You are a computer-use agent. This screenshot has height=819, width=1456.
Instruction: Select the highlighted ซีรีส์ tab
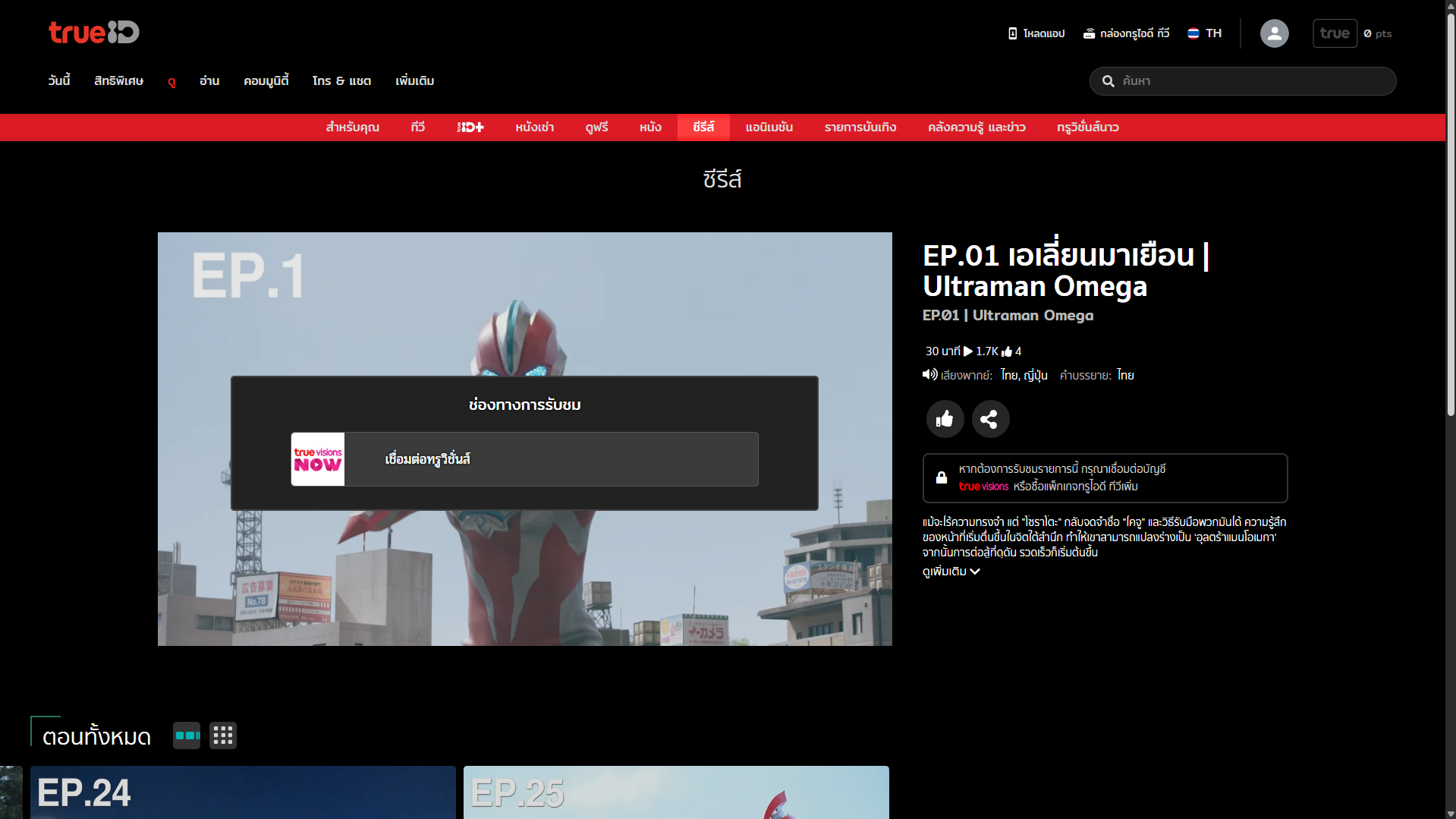(703, 128)
